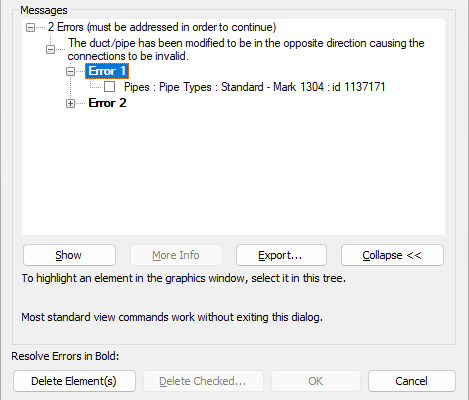The image size is (469, 400).
Task: Expand the Error 2 tree node
Action: [x=70, y=104]
